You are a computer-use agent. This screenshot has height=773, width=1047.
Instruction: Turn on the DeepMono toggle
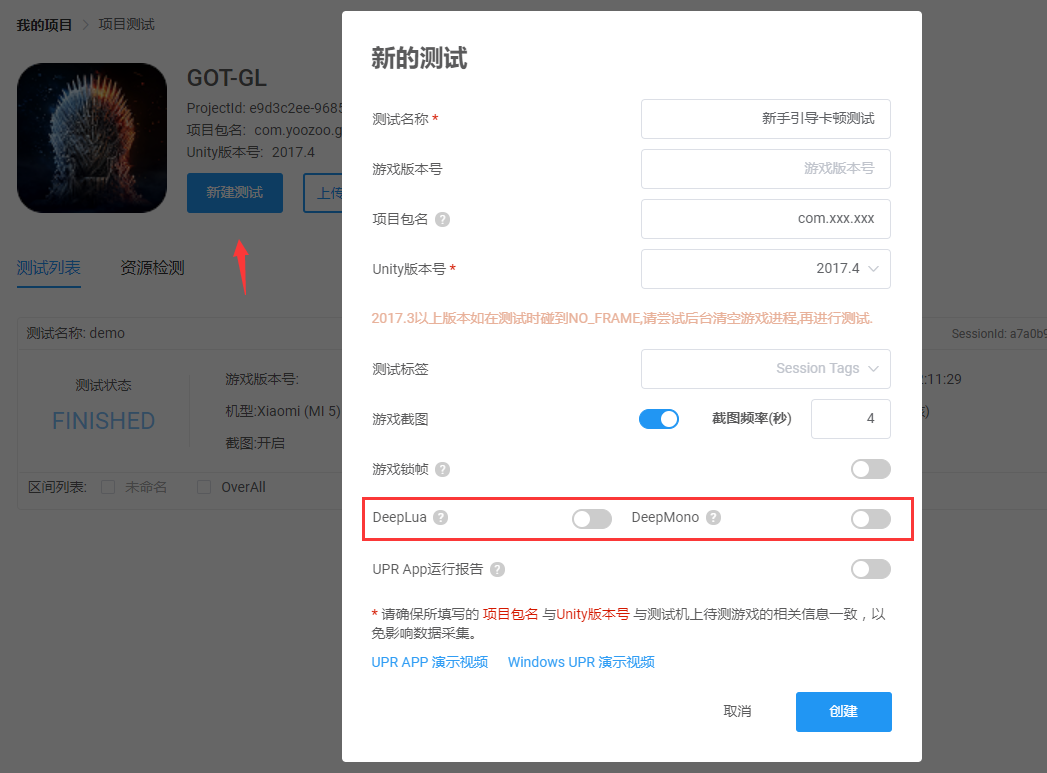[x=870, y=518]
